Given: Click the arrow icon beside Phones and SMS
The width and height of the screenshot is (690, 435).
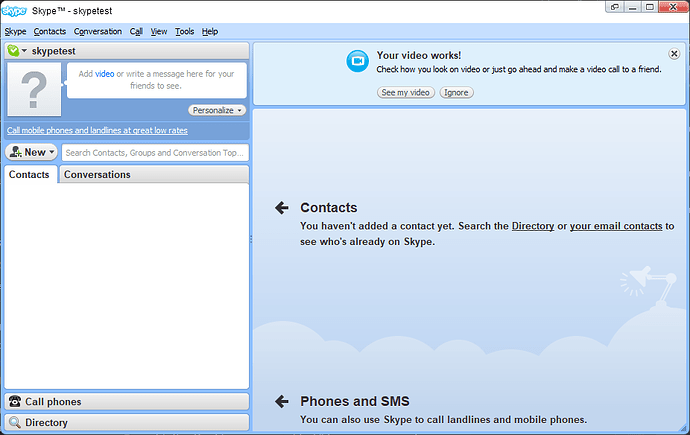Looking at the screenshot, I should point(282,401).
